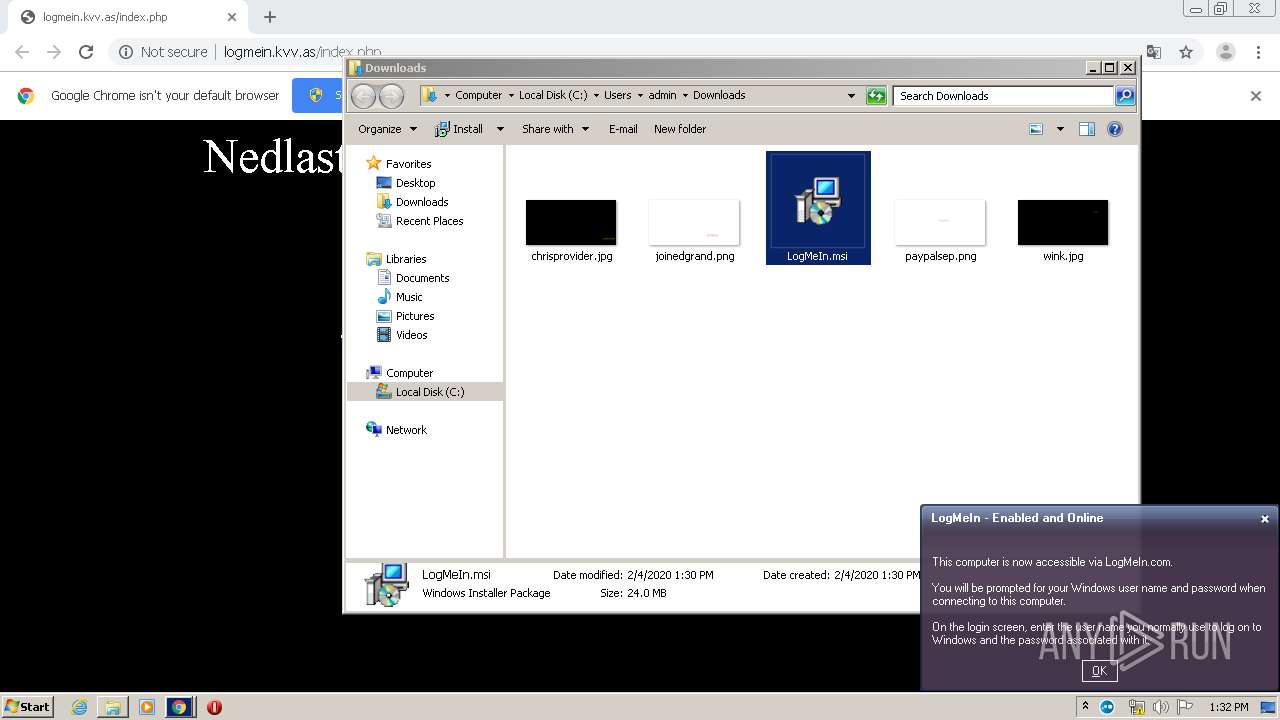Screen dimensions: 1280x720
Task: Click the Not secure site info icon
Action: pyautogui.click(x=126, y=52)
